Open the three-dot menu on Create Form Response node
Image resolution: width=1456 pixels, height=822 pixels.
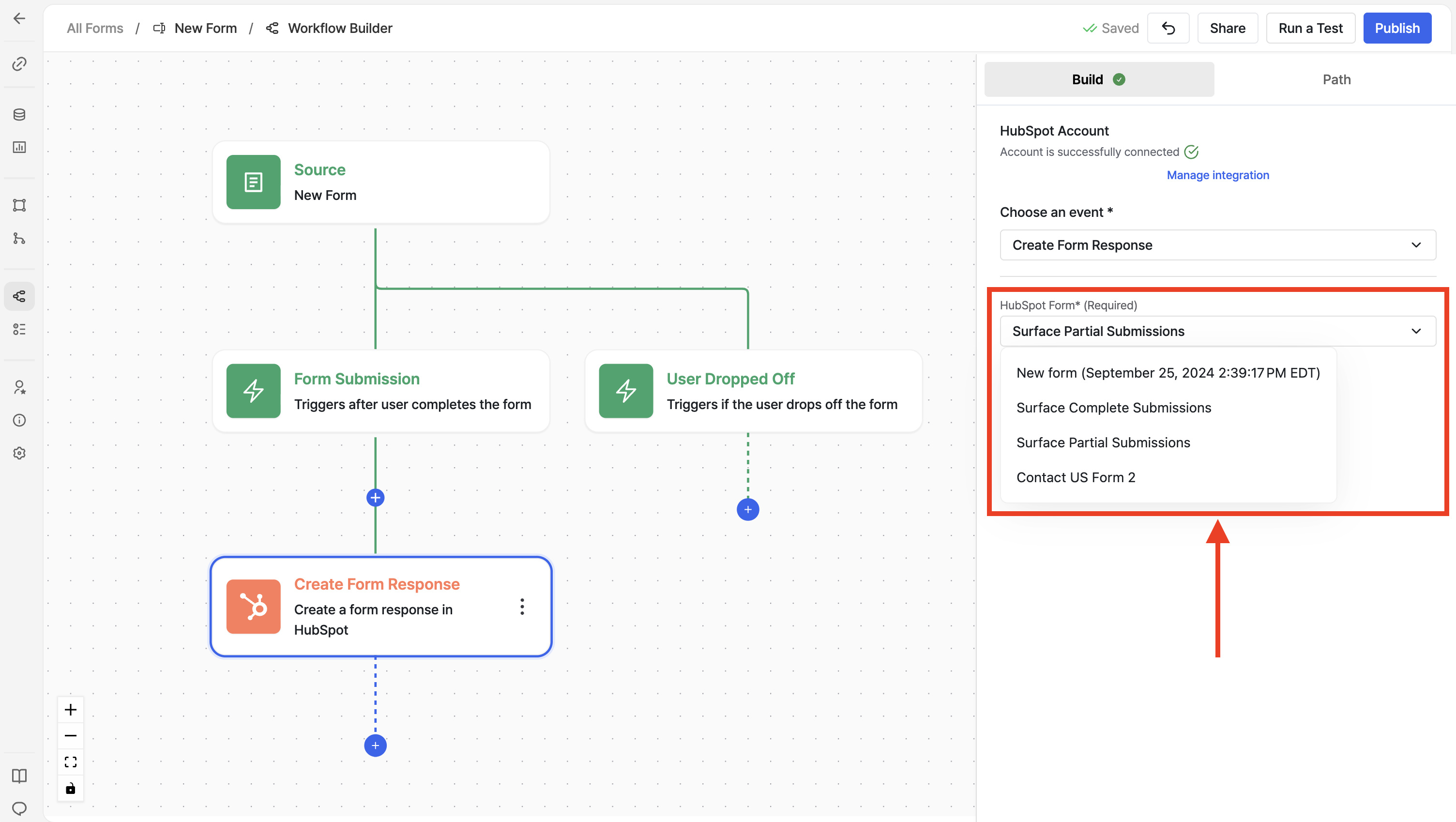click(522, 606)
